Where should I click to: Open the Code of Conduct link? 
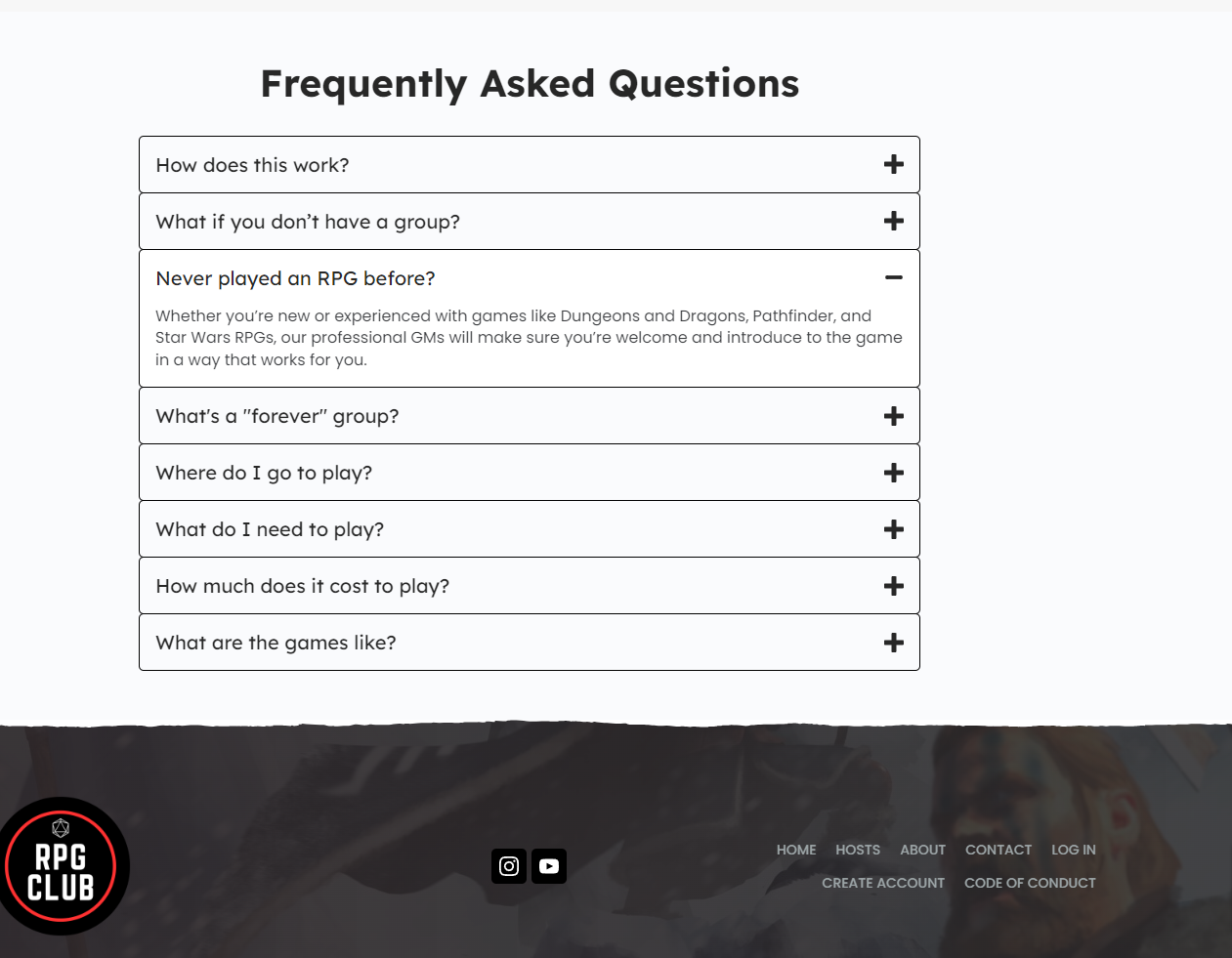1030,883
